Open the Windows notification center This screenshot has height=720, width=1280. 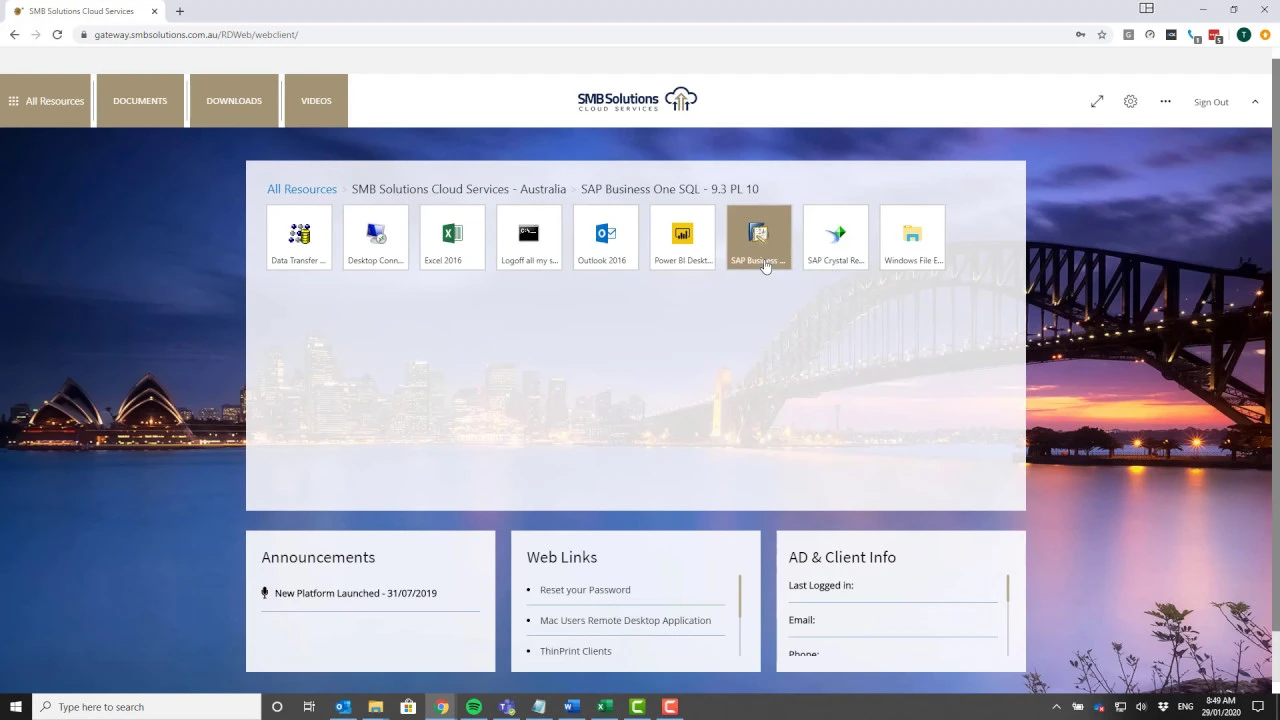[1258, 707]
